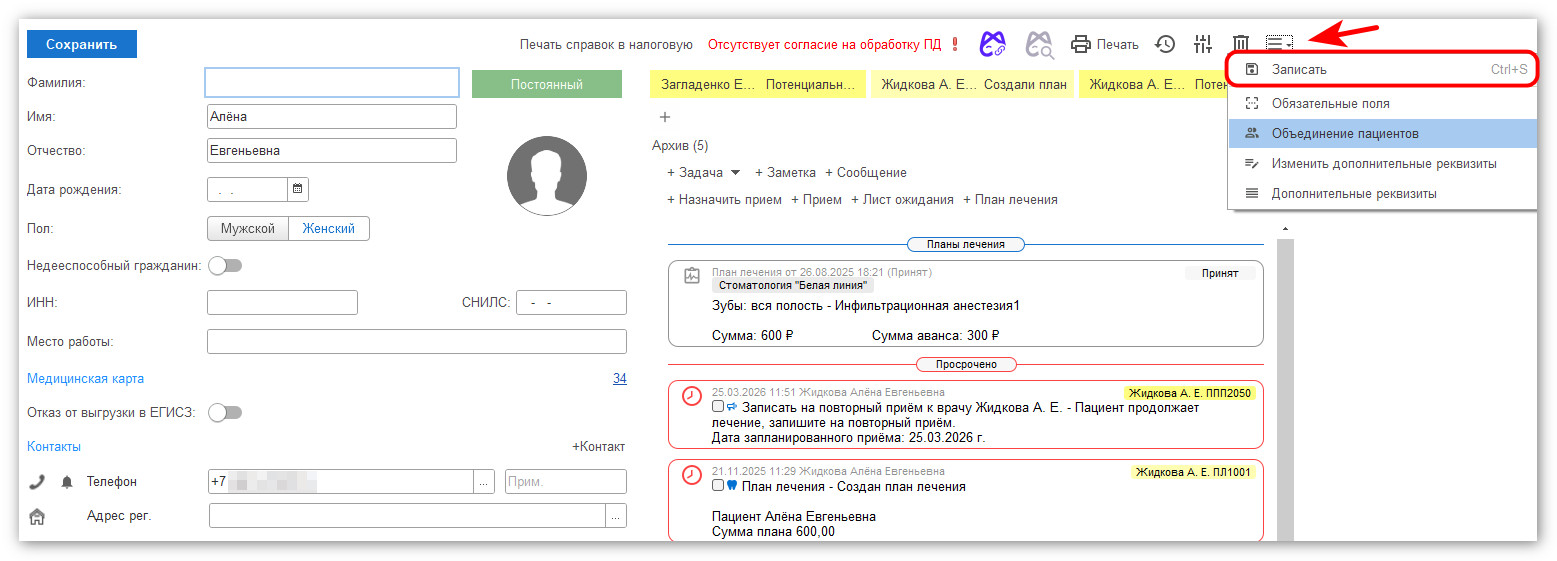
Task: Click the blue arrow icon in repeat-visit task
Action: [x=731, y=408]
